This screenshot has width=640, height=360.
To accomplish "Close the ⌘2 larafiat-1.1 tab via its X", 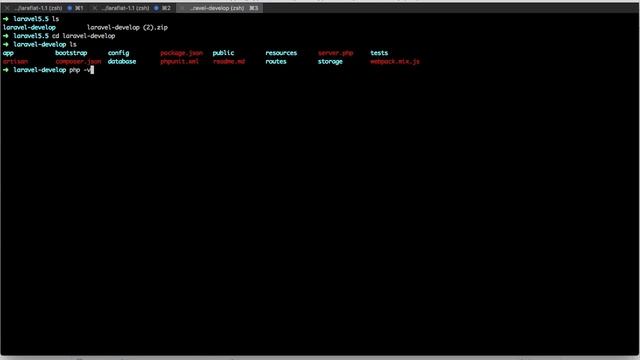I will coord(95,8).
